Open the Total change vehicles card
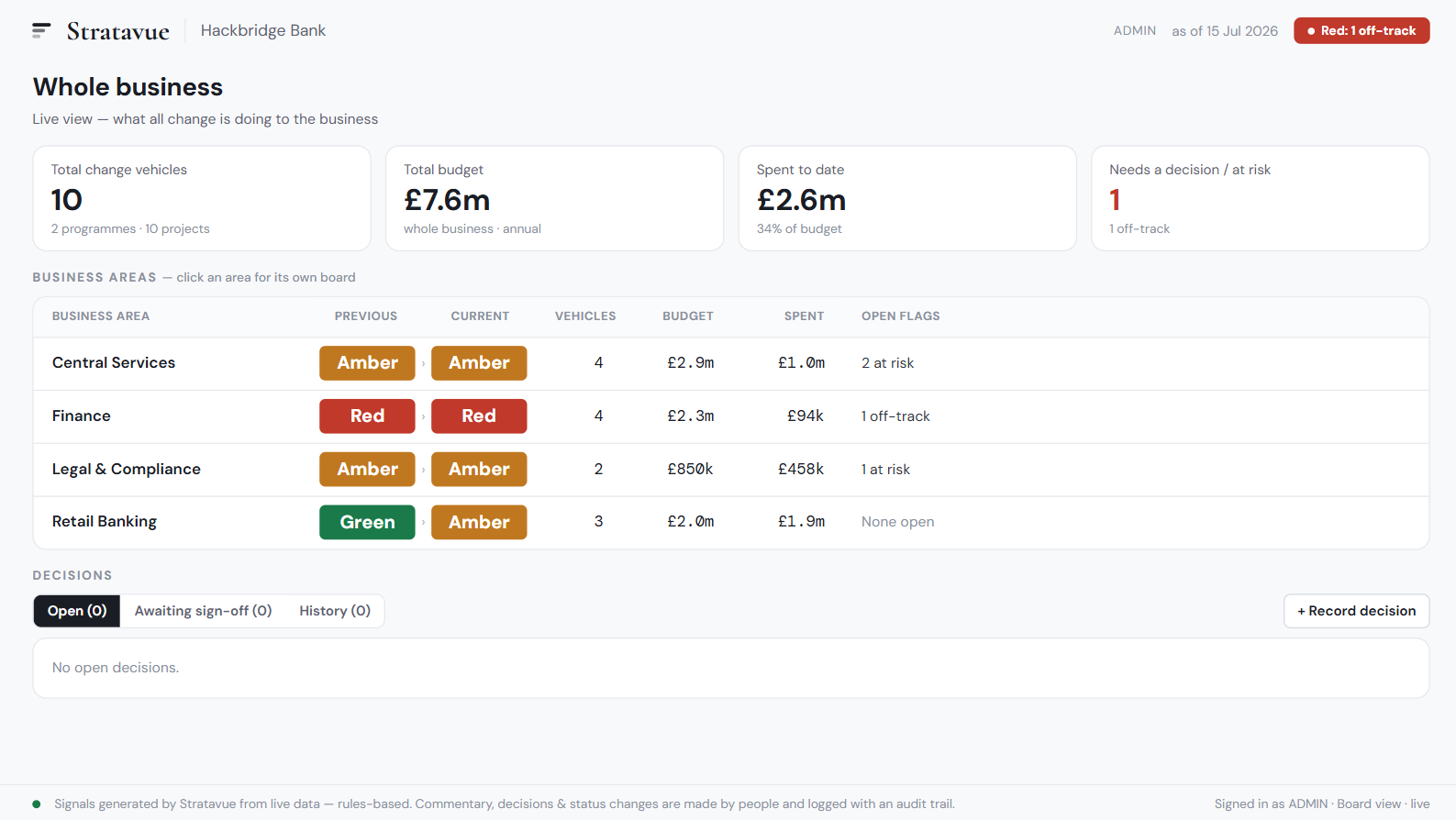Image resolution: width=1456 pixels, height=820 pixels. [x=202, y=198]
